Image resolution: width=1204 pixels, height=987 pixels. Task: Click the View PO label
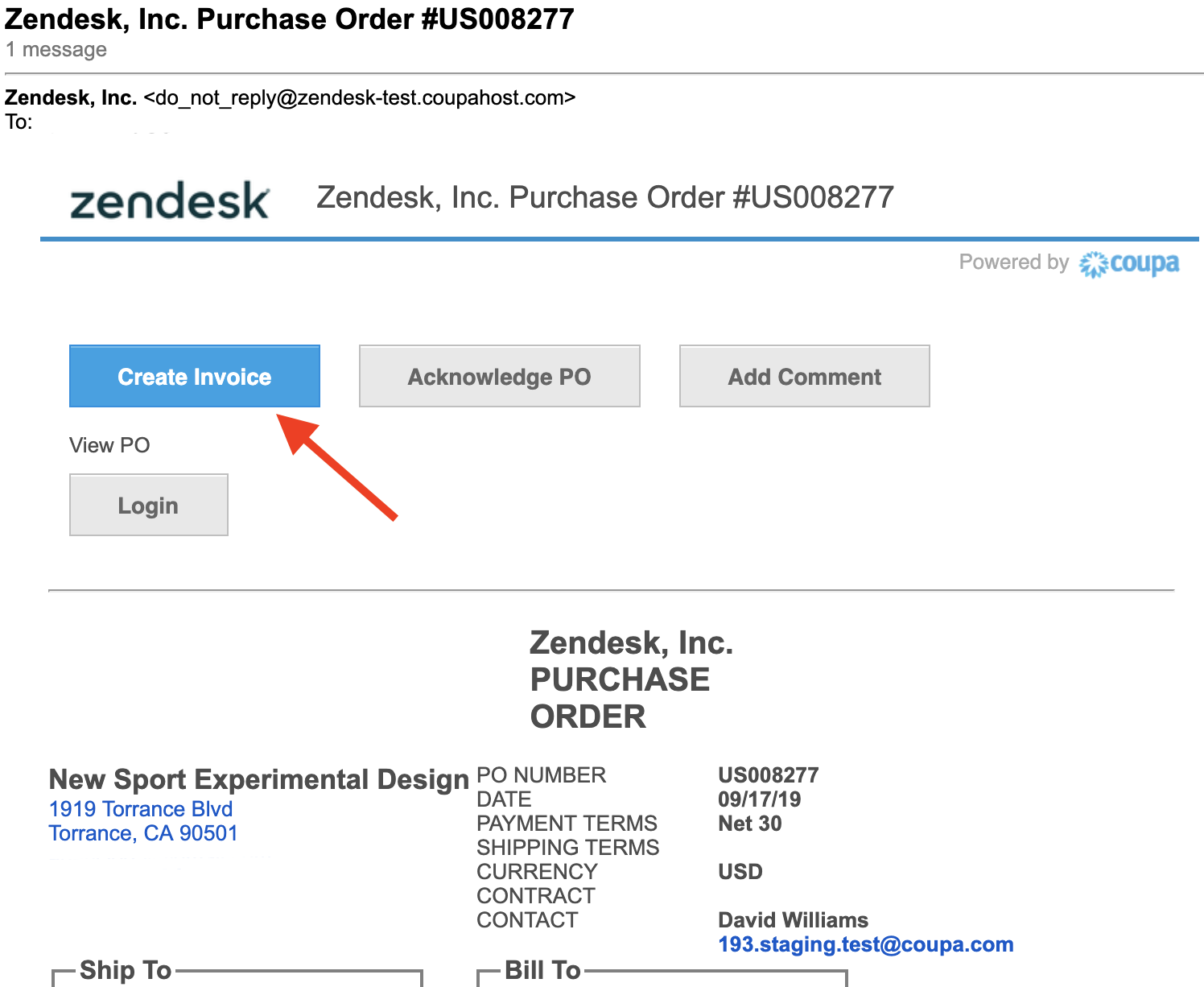[109, 445]
